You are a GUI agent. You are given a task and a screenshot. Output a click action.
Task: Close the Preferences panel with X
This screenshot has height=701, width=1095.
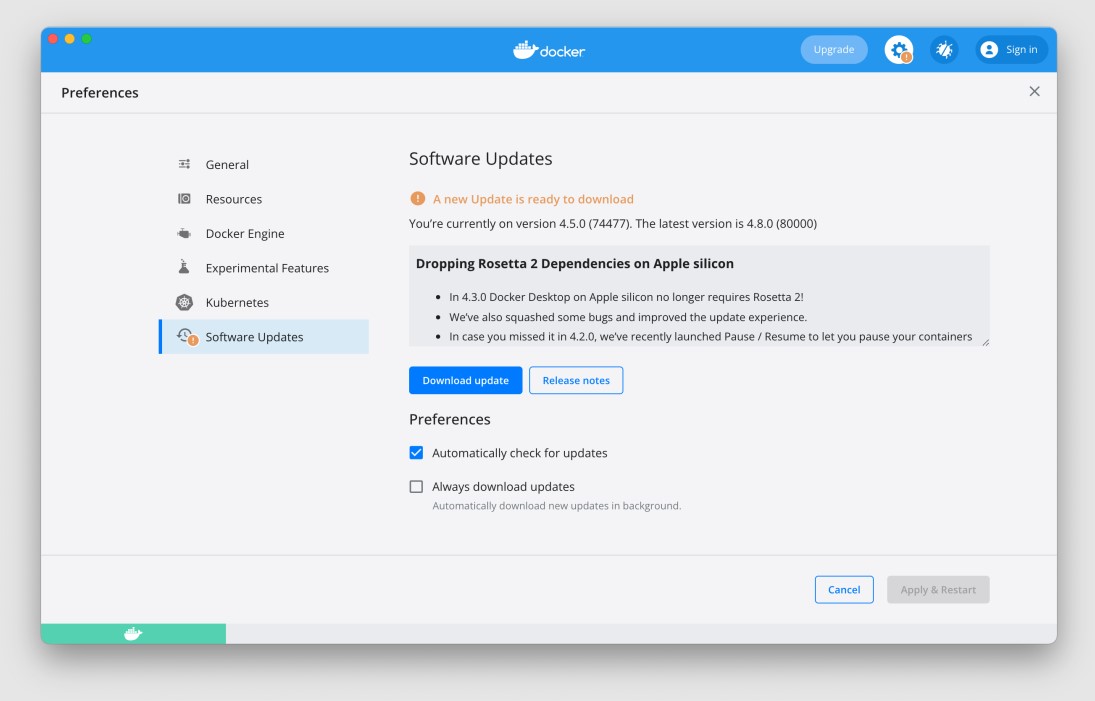point(1034,91)
